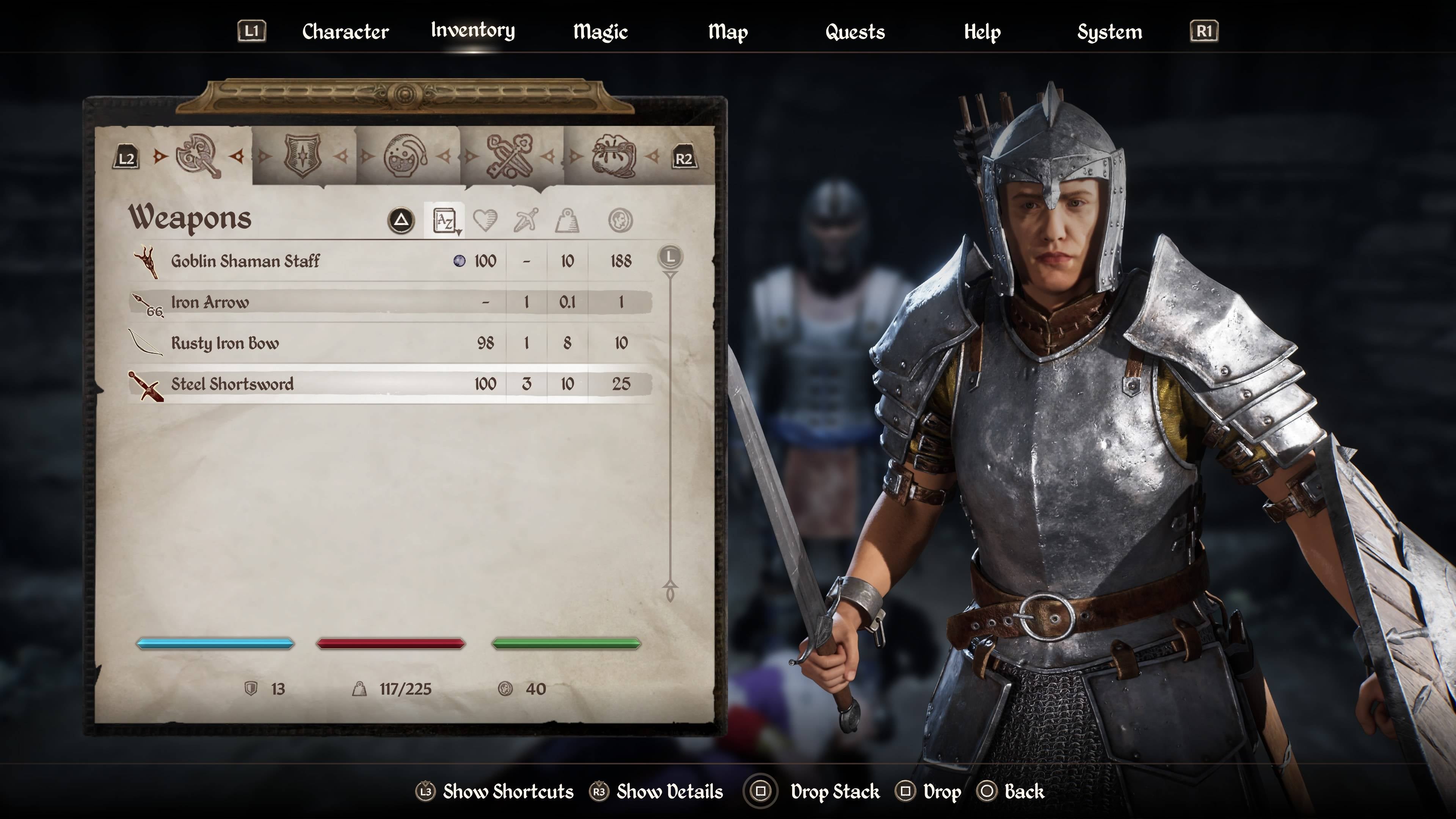The height and width of the screenshot is (819, 1456).
Task: Sort items by weight icon
Action: click(x=567, y=220)
